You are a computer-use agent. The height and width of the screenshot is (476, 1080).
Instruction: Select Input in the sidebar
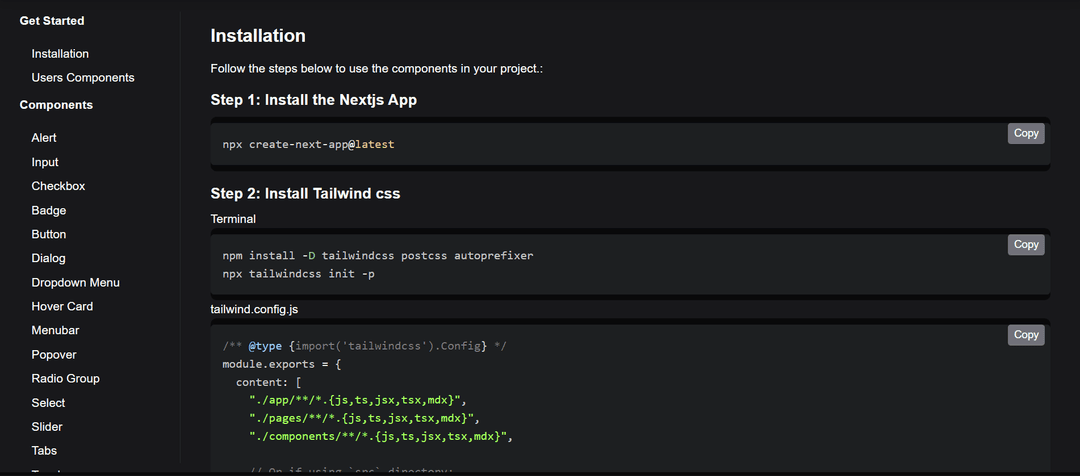(45, 162)
